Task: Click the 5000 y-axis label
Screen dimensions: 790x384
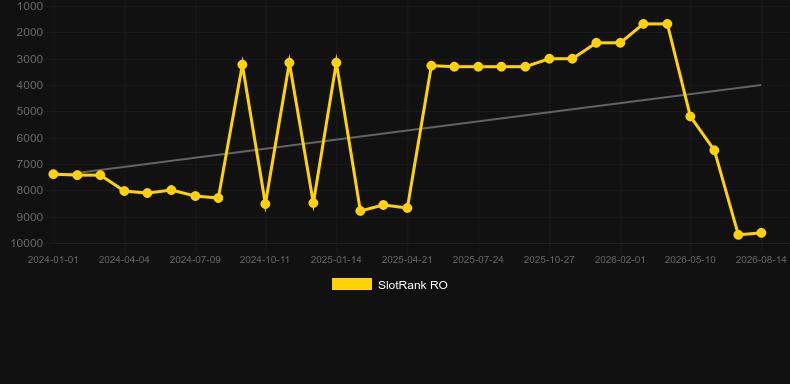Action: click(30, 111)
